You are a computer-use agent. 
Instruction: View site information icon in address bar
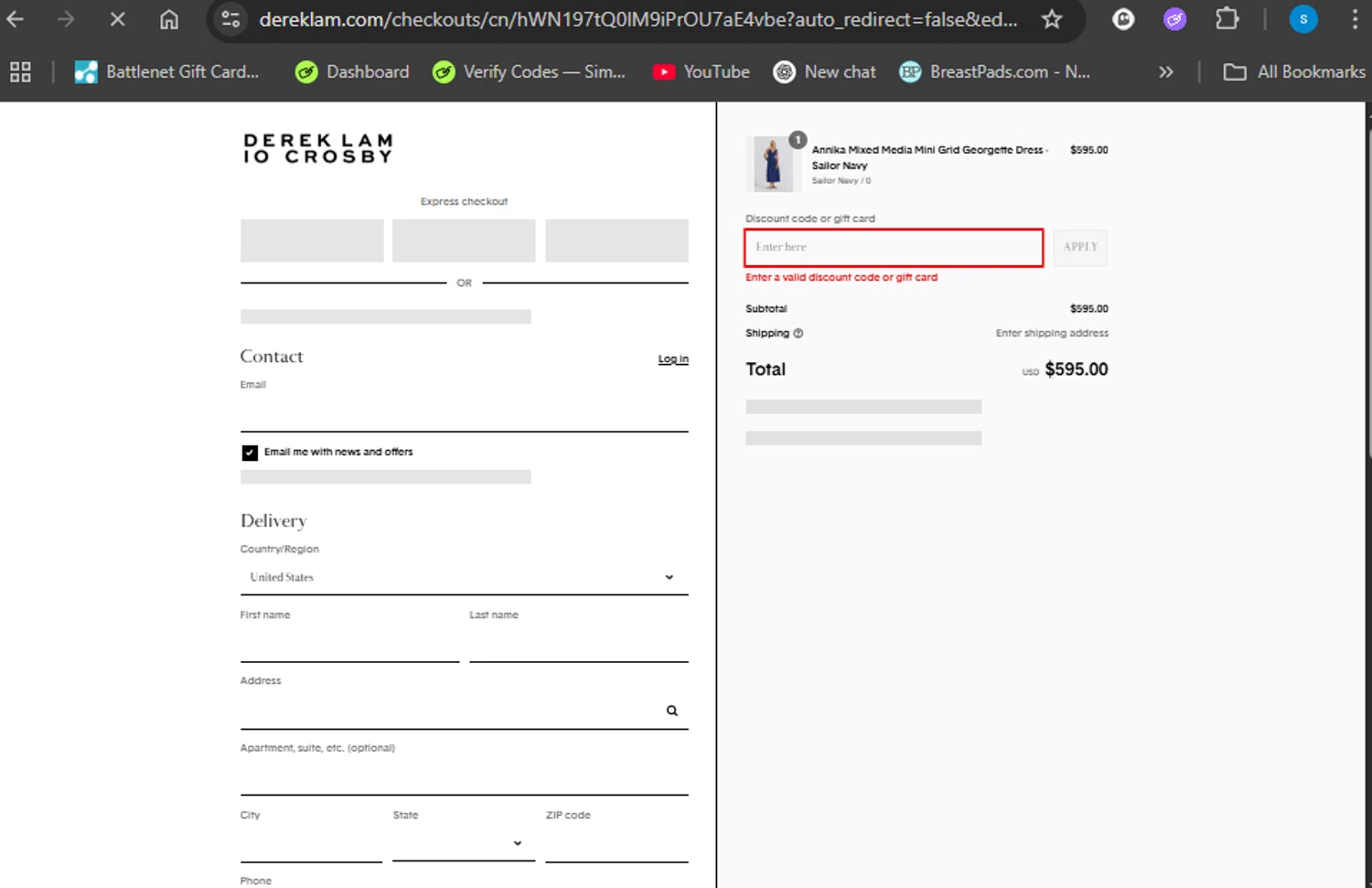[231, 19]
